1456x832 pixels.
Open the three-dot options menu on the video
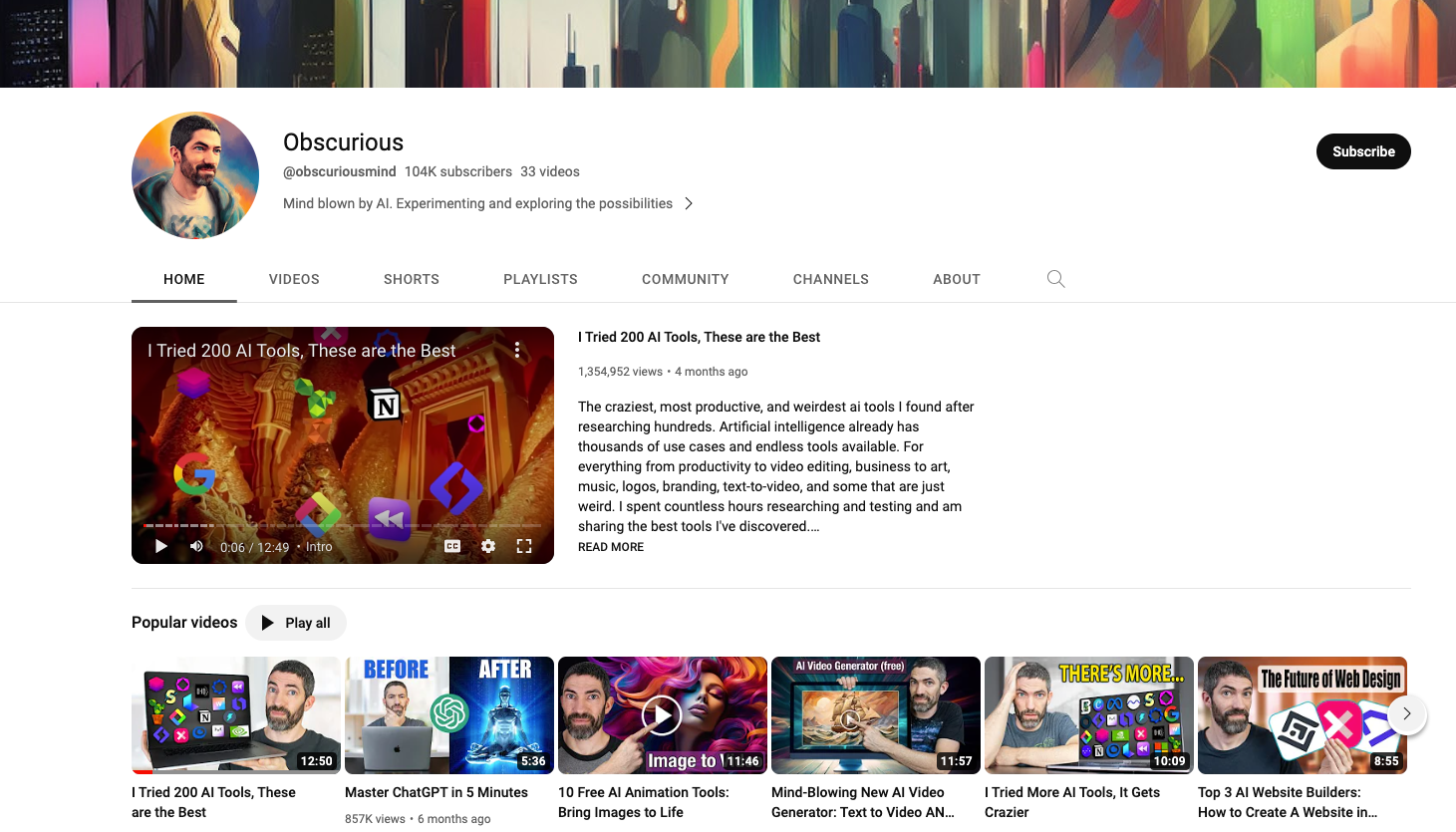(x=517, y=350)
